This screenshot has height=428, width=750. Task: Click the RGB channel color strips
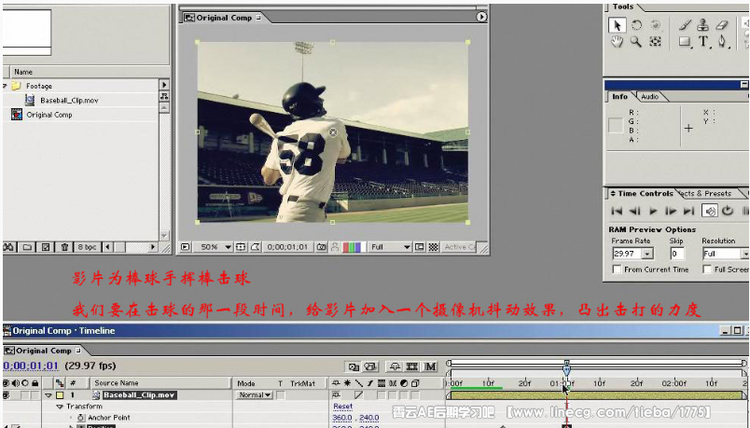(x=352, y=247)
